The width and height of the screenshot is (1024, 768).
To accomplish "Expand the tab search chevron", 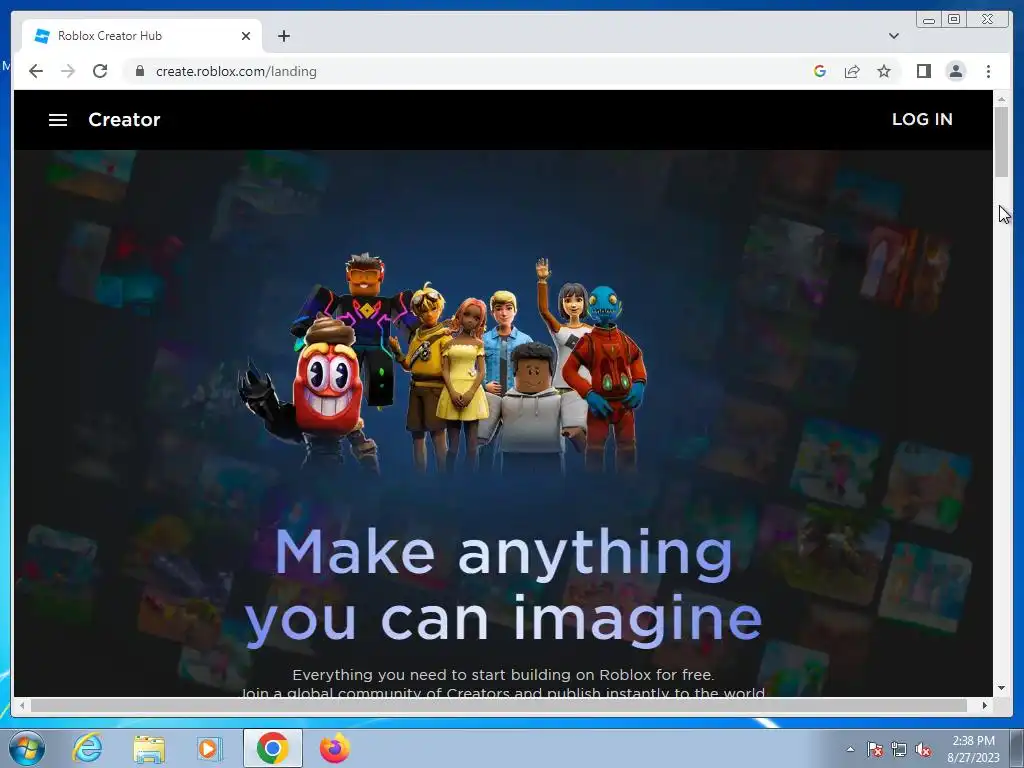I will [893, 36].
